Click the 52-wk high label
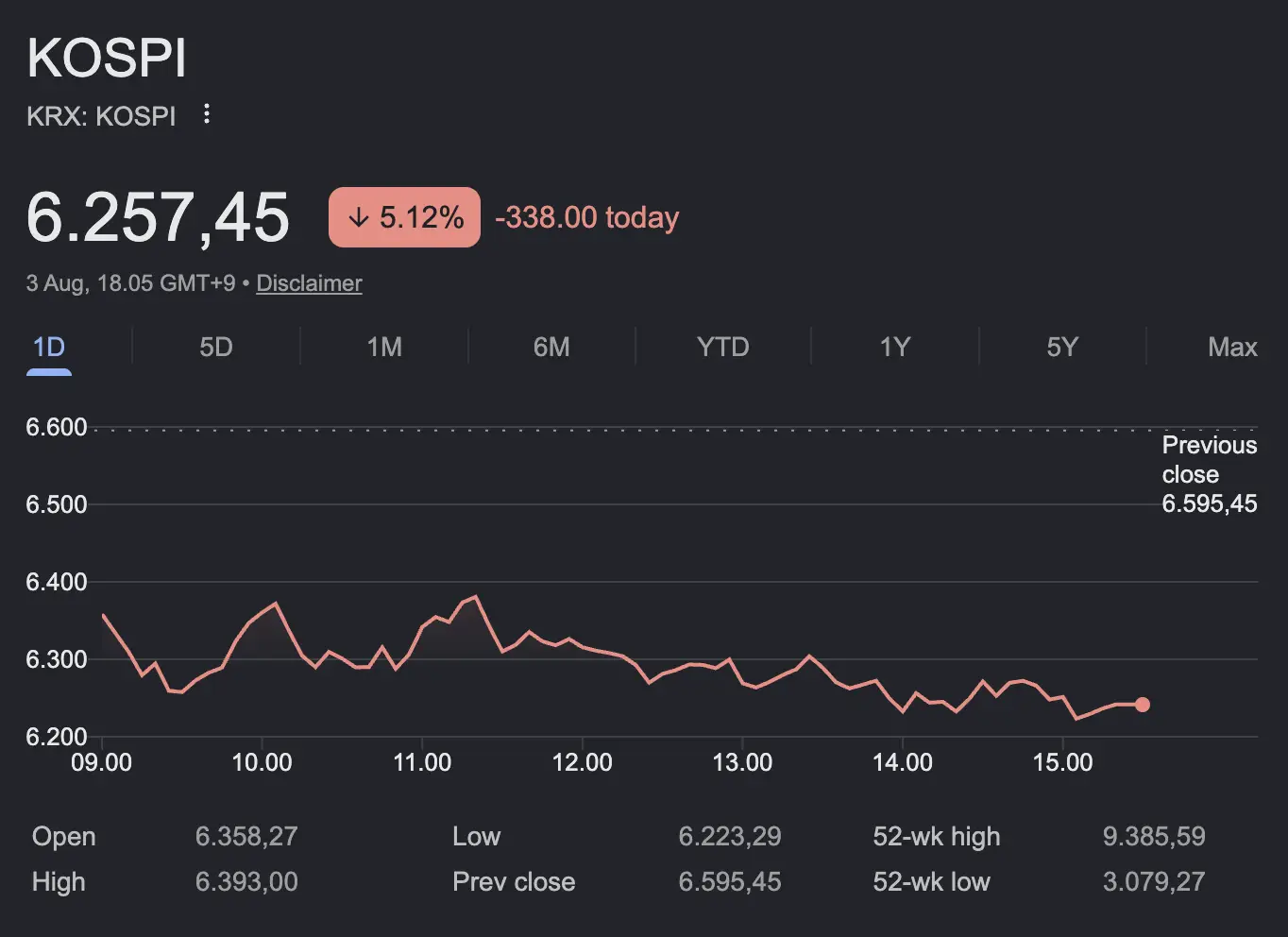1288x937 pixels. pos(937,837)
